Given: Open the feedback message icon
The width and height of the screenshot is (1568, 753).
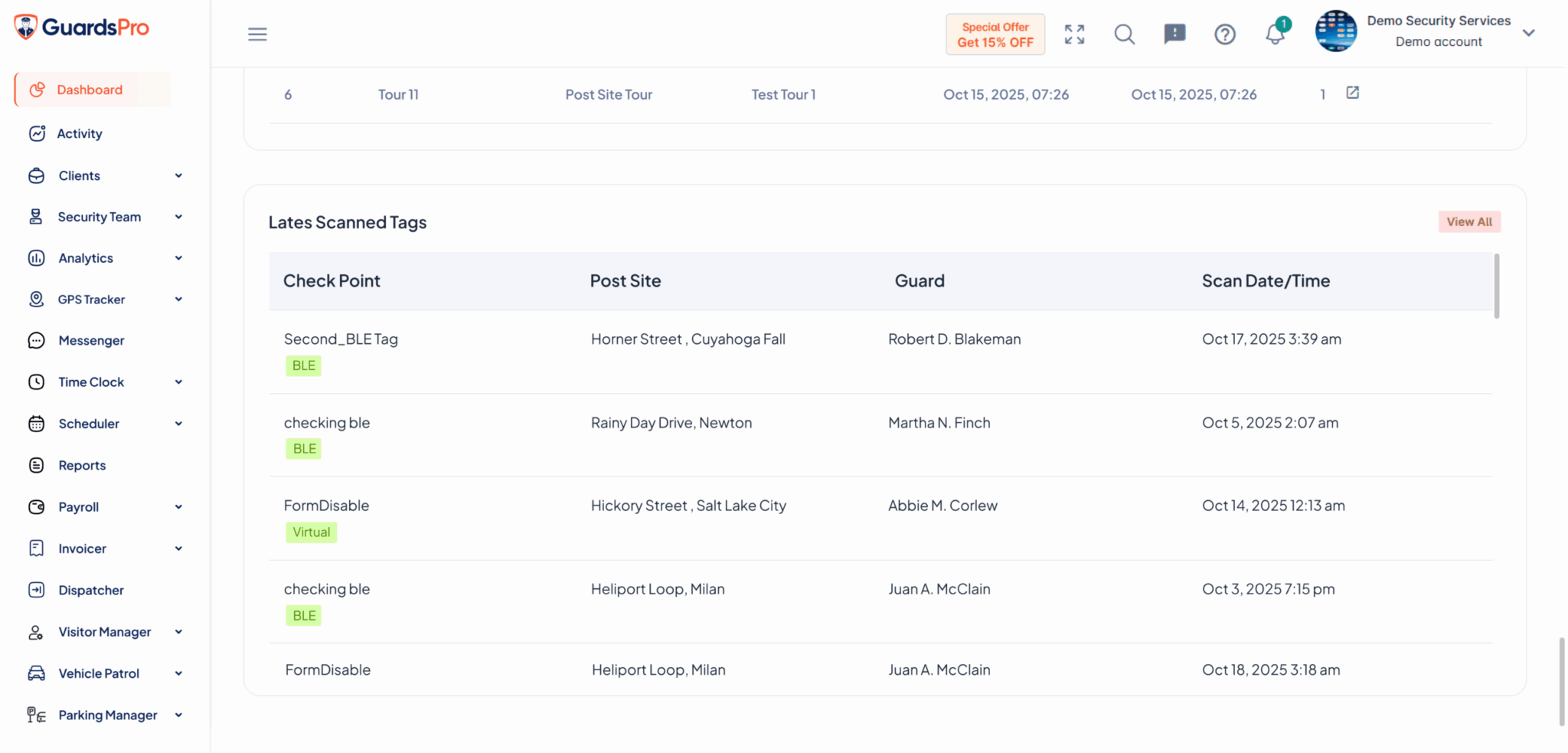Looking at the screenshot, I should tap(1174, 34).
